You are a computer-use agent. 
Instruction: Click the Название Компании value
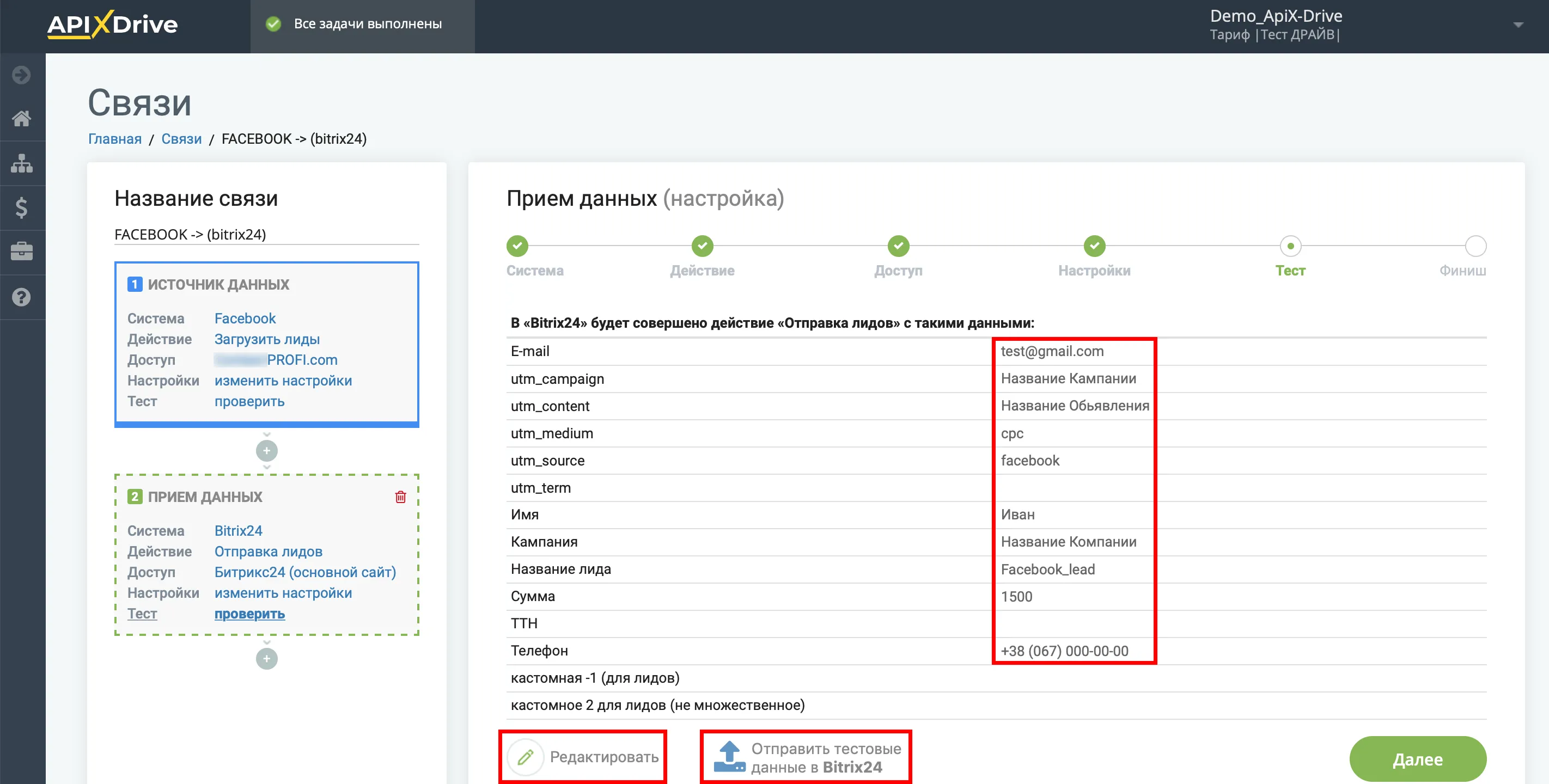(1069, 542)
